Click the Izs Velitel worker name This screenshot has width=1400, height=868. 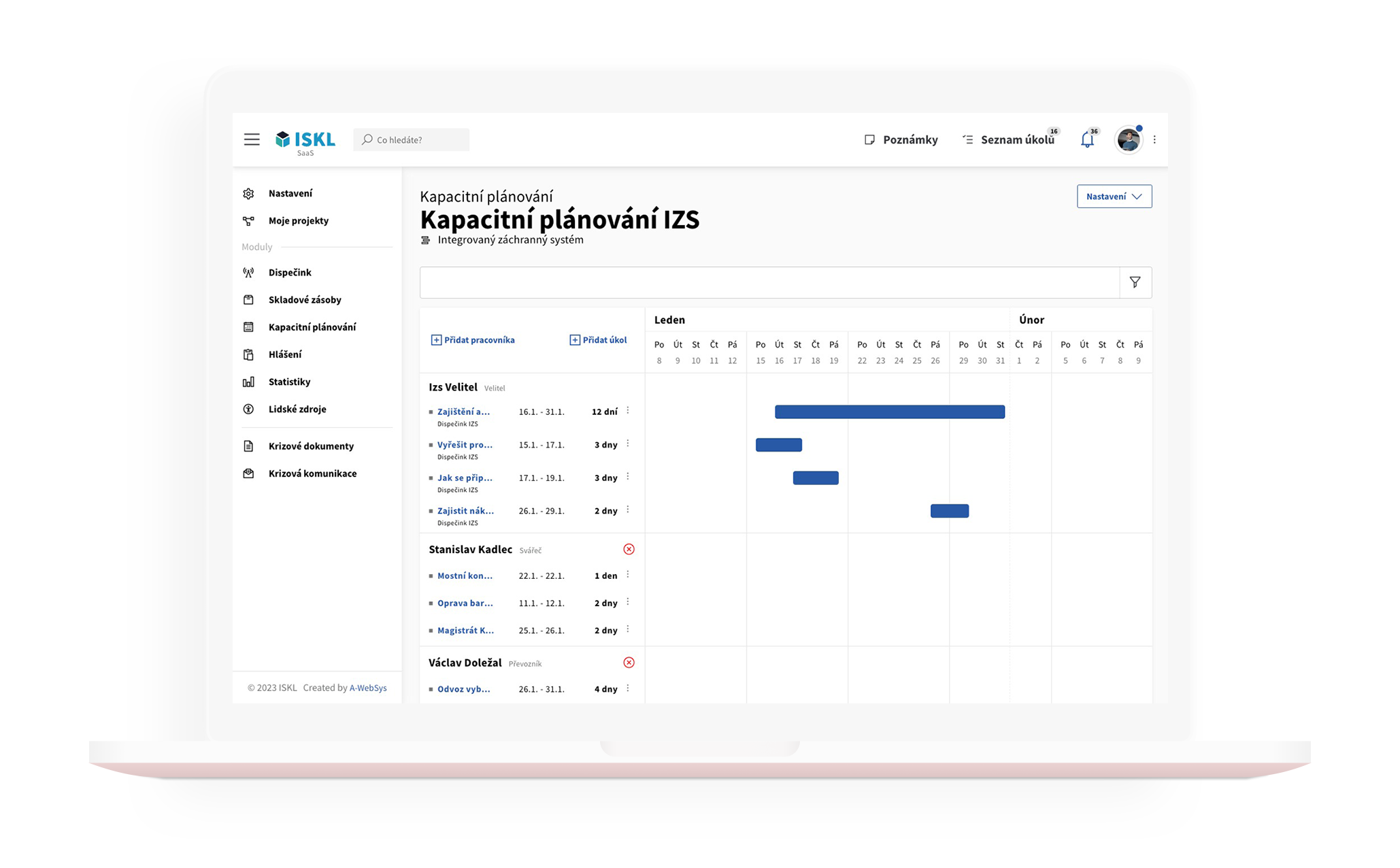[x=453, y=387]
